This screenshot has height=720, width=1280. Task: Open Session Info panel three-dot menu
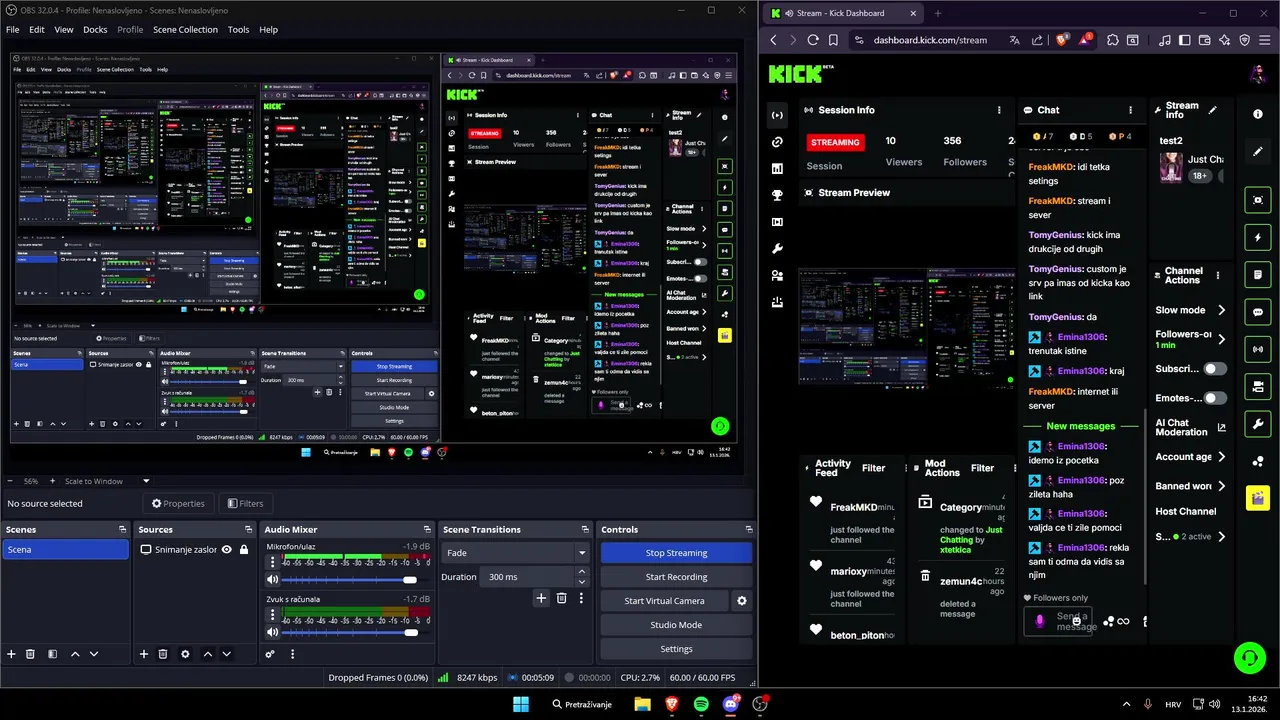click(998, 110)
